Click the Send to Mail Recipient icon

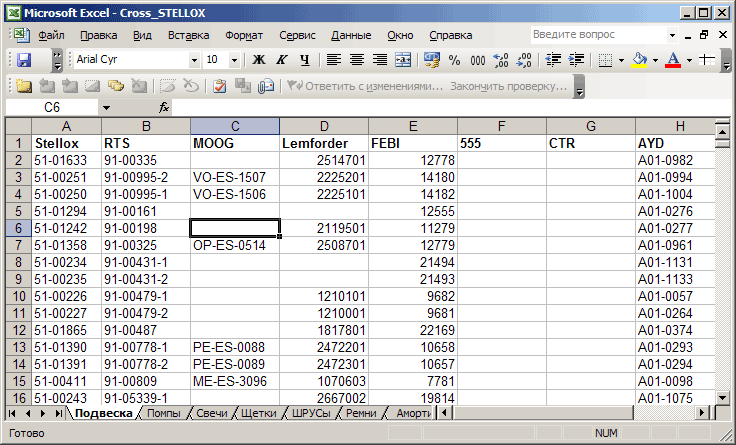(x=266, y=86)
